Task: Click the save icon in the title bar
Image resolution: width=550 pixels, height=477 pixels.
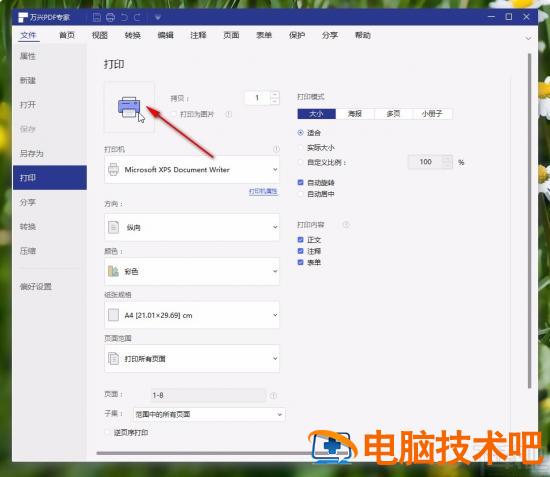Action: click(x=97, y=17)
